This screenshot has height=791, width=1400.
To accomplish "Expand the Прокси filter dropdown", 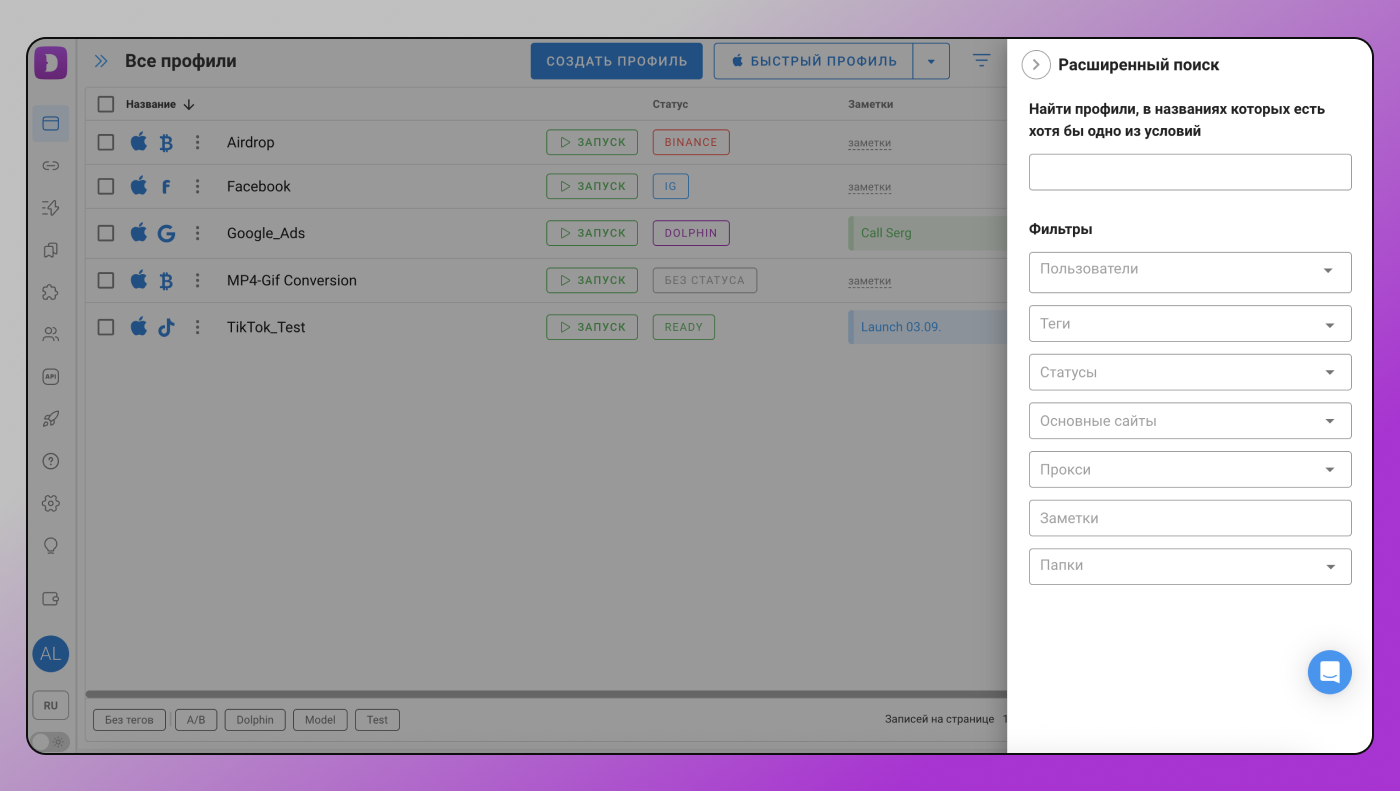I will pyautogui.click(x=1189, y=470).
